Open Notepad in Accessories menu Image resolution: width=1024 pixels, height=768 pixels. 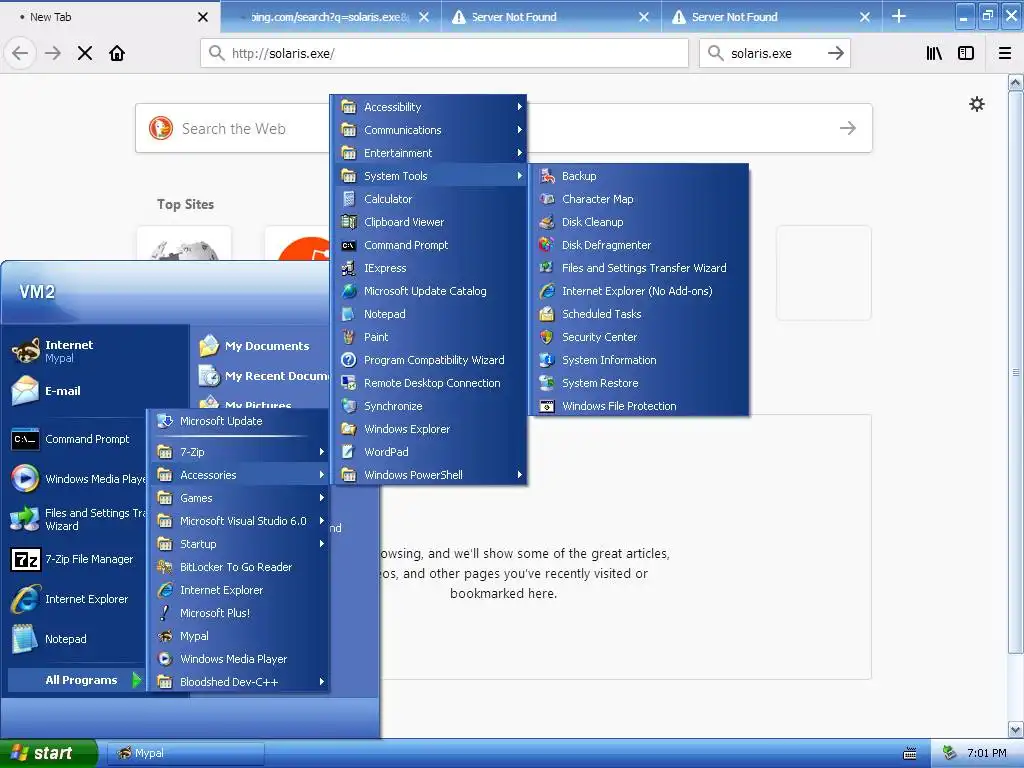point(430,314)
